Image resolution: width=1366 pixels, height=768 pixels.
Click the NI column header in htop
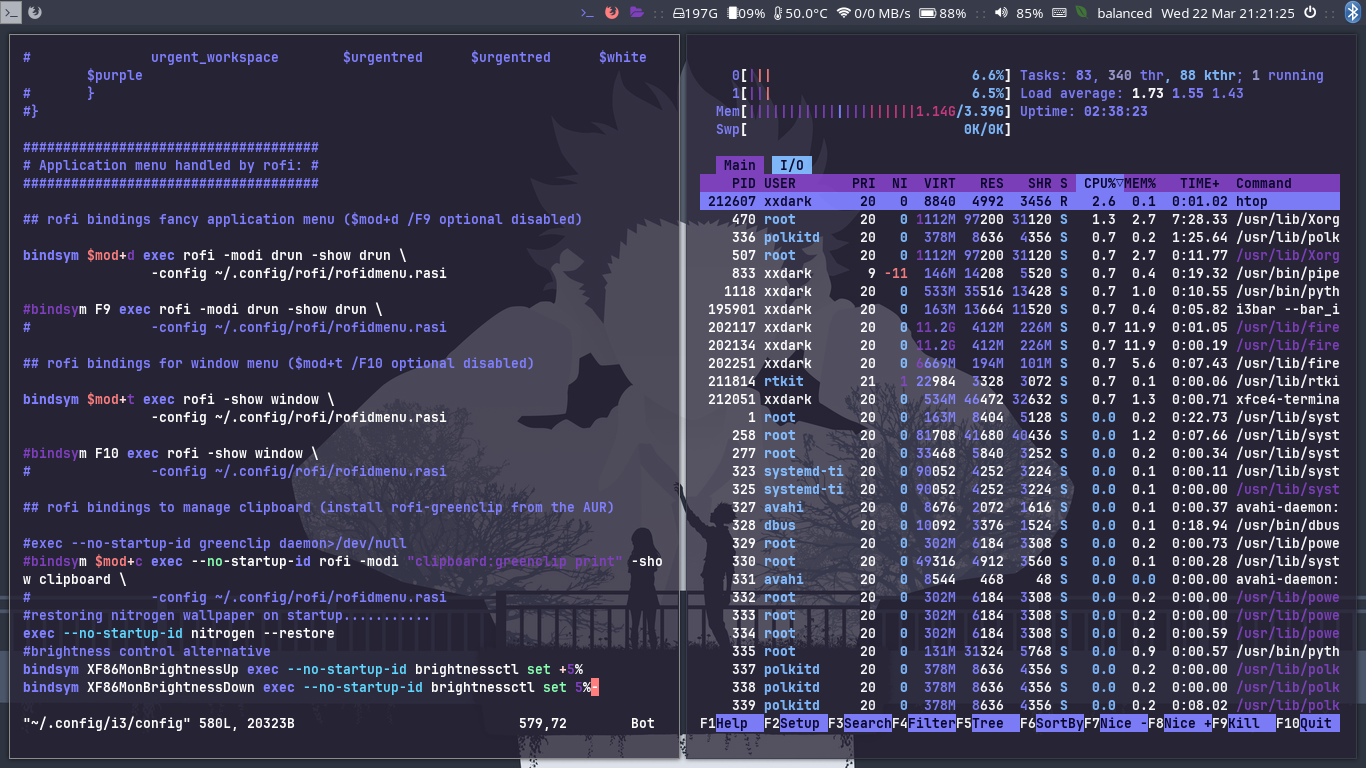click(x=900, y=183)
